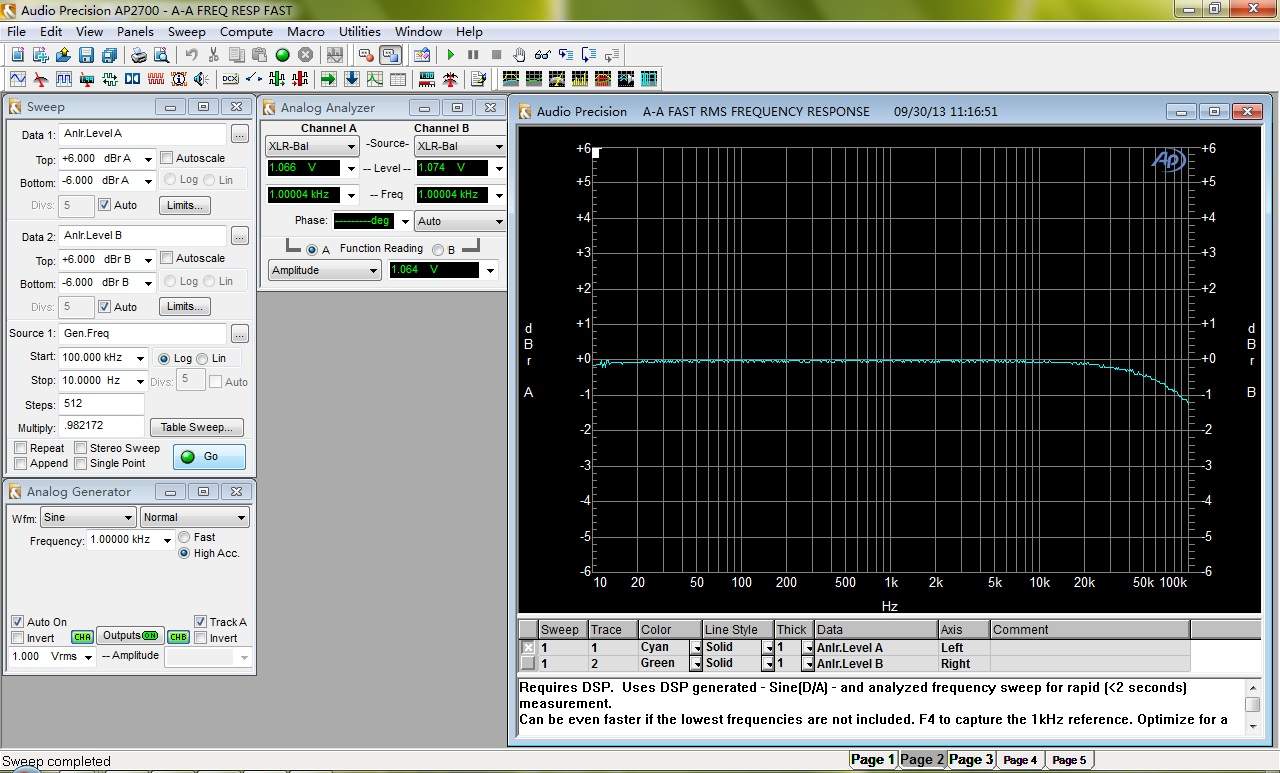Click the green Run macro play icon

click(451, 55)
